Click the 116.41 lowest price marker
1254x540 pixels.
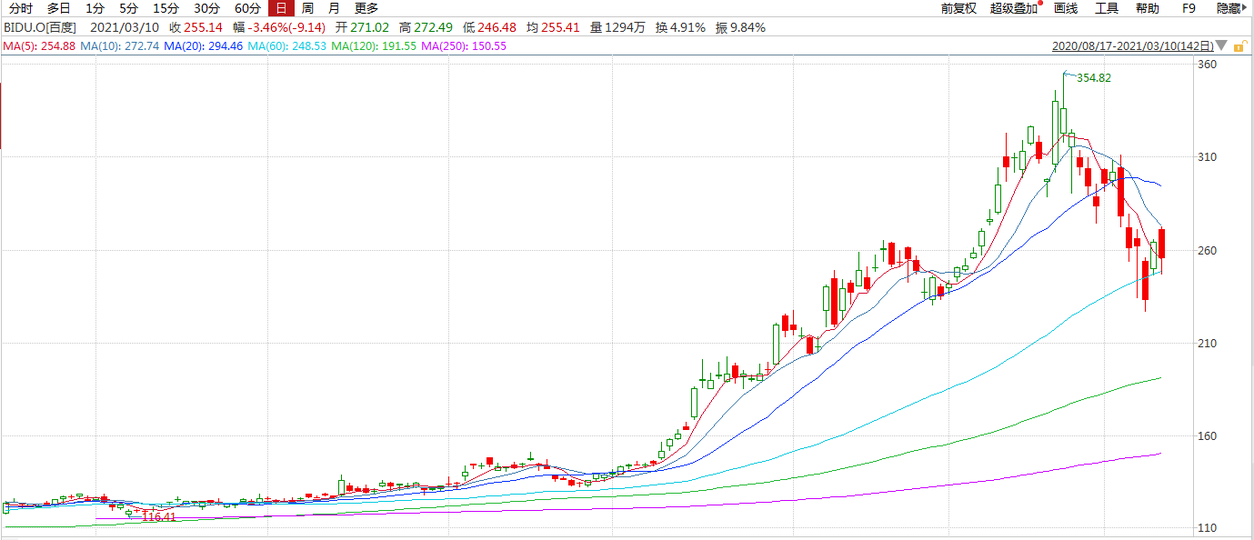158,517
